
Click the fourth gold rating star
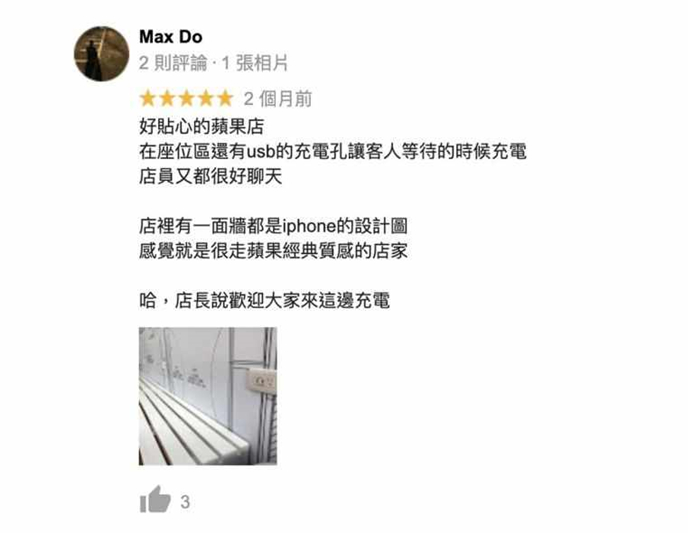click(x=206, y=99)
